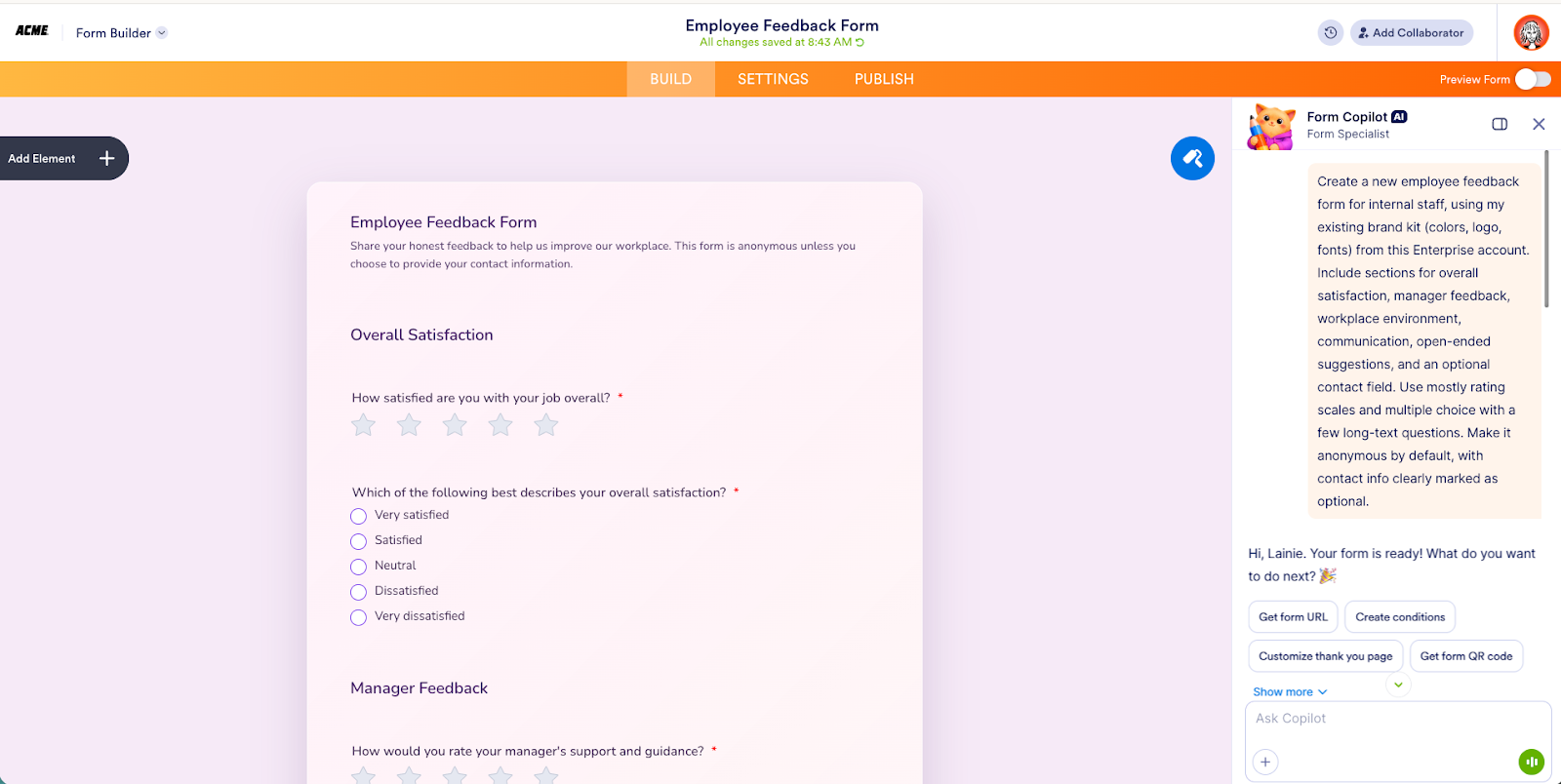Click the AI badge next to Form Copilot
This screenshot has height=784, width=1561.
[1399, 117]
